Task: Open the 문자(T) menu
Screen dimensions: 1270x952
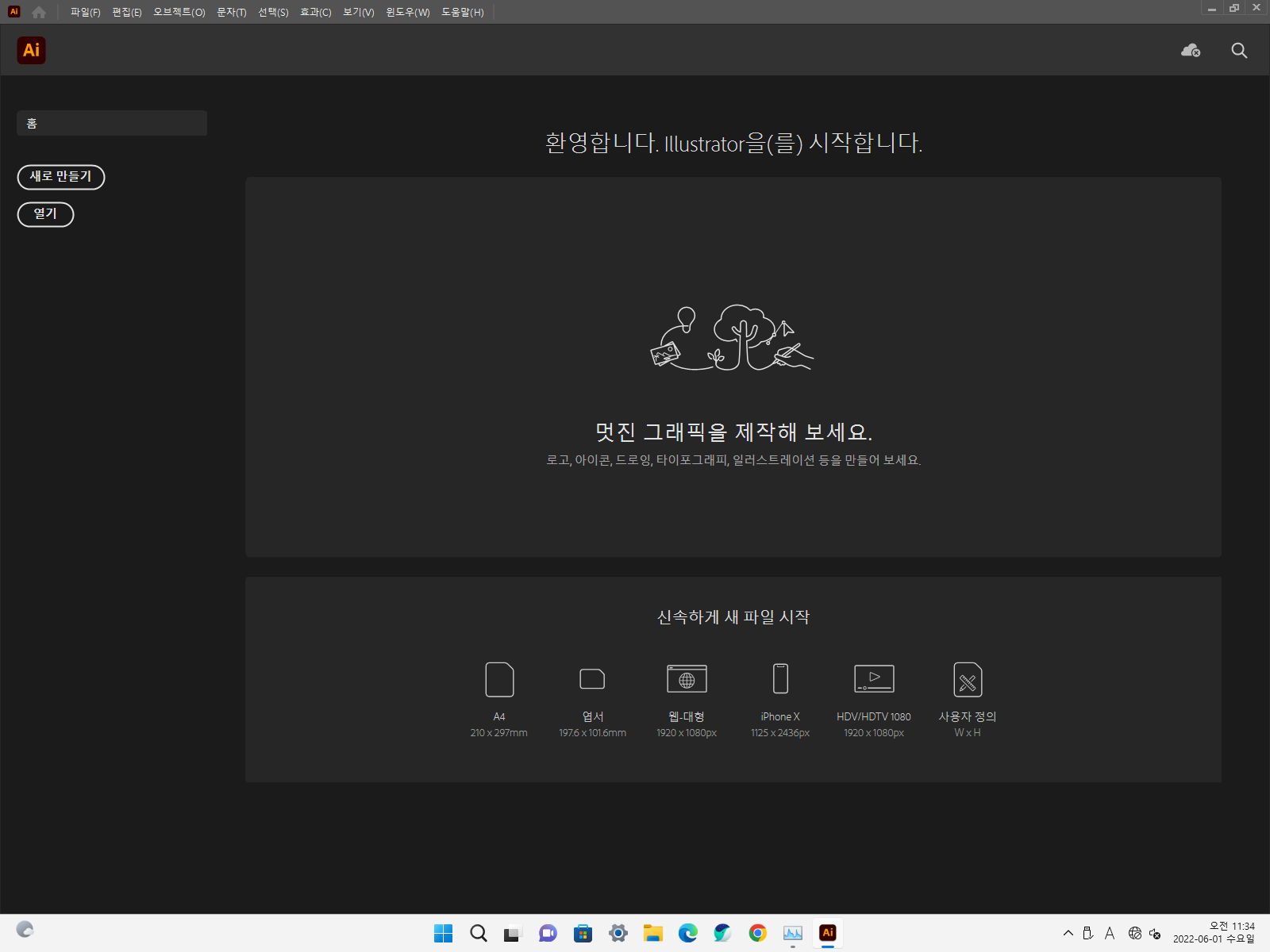Action: [232, 12]
